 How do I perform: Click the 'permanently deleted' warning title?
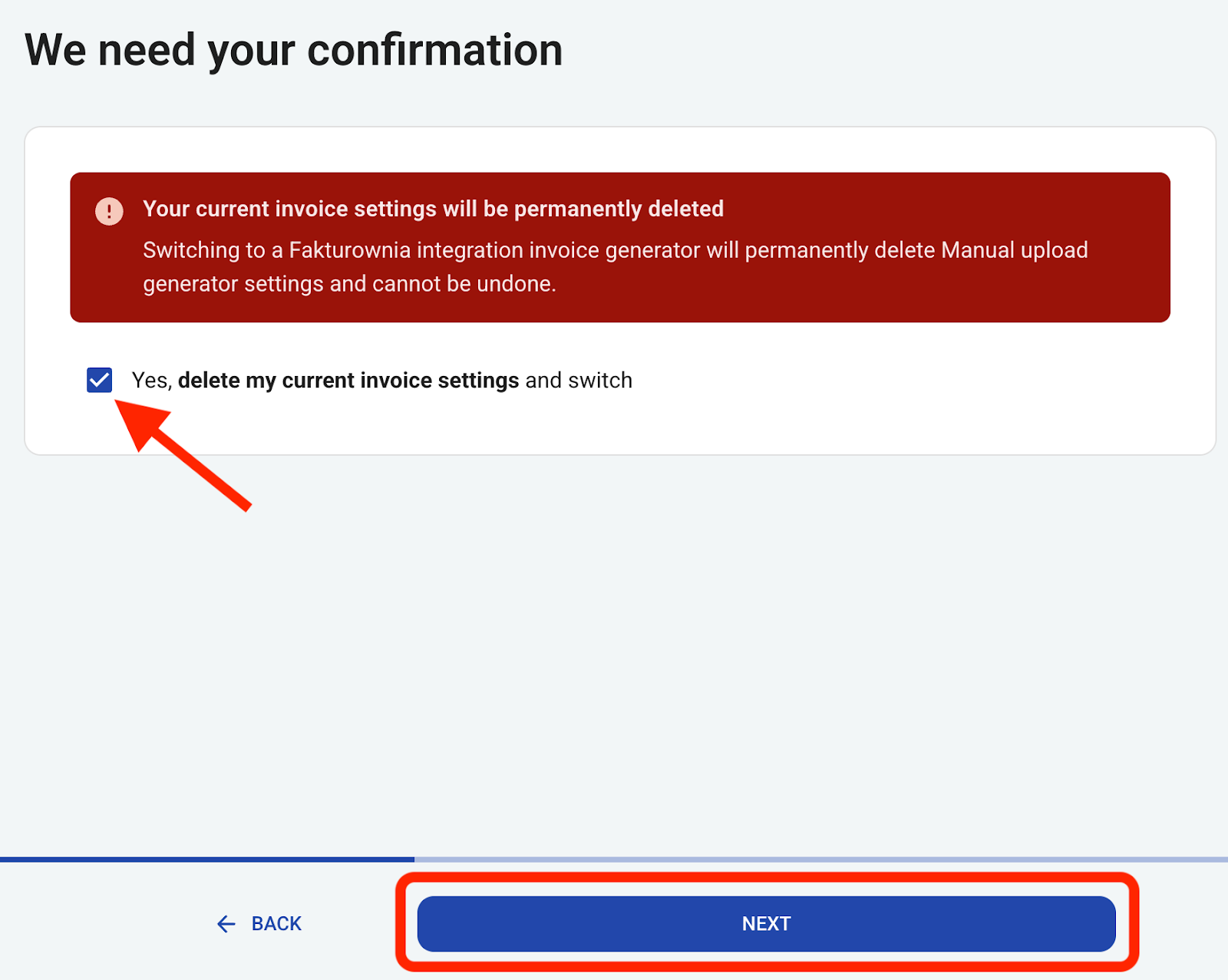(x=619, y=209)
